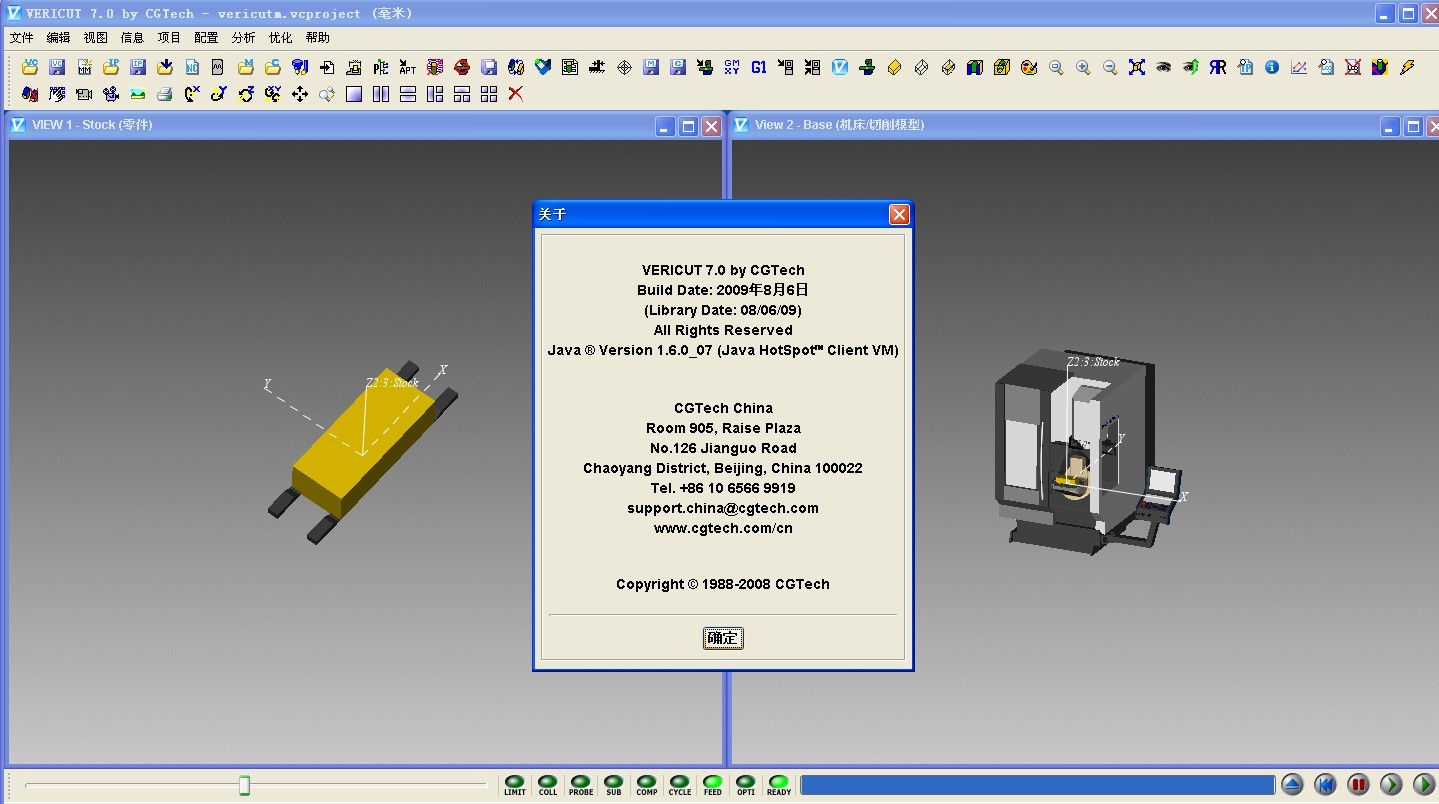Click the GM XY toolbar icon

coord(732,67)
